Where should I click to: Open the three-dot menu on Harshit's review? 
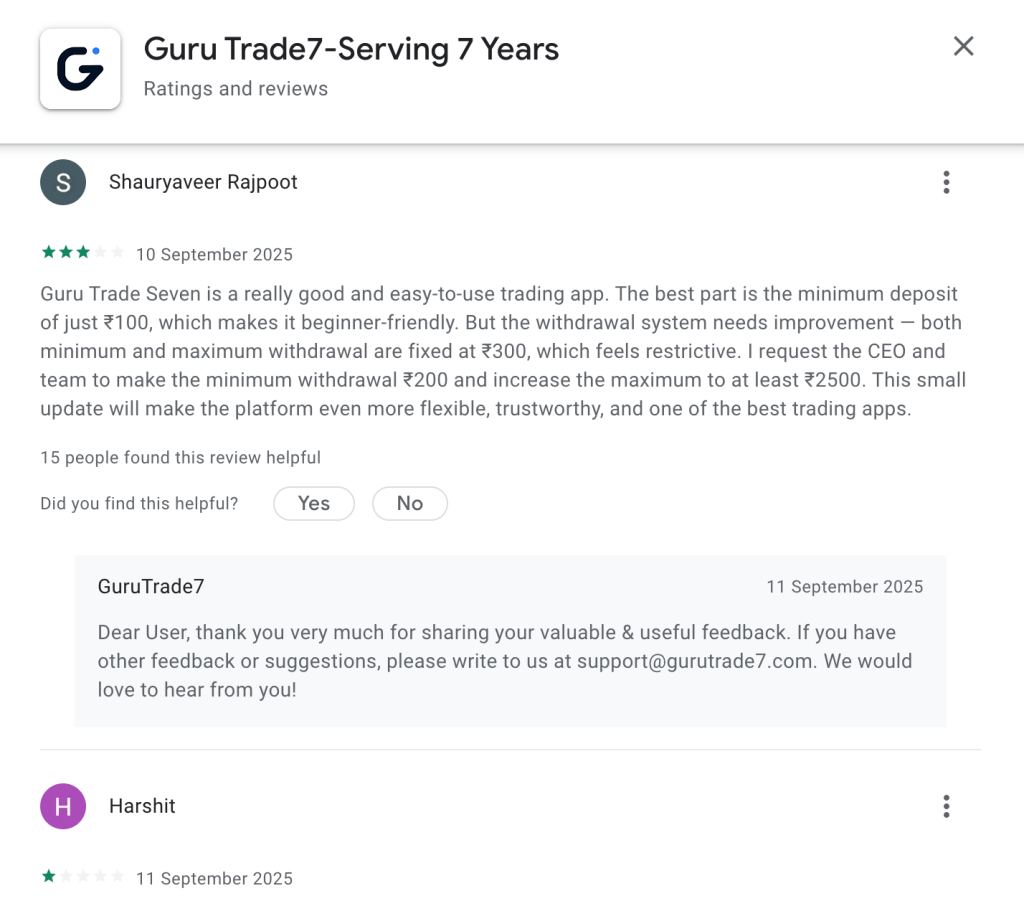click(946, 806)
